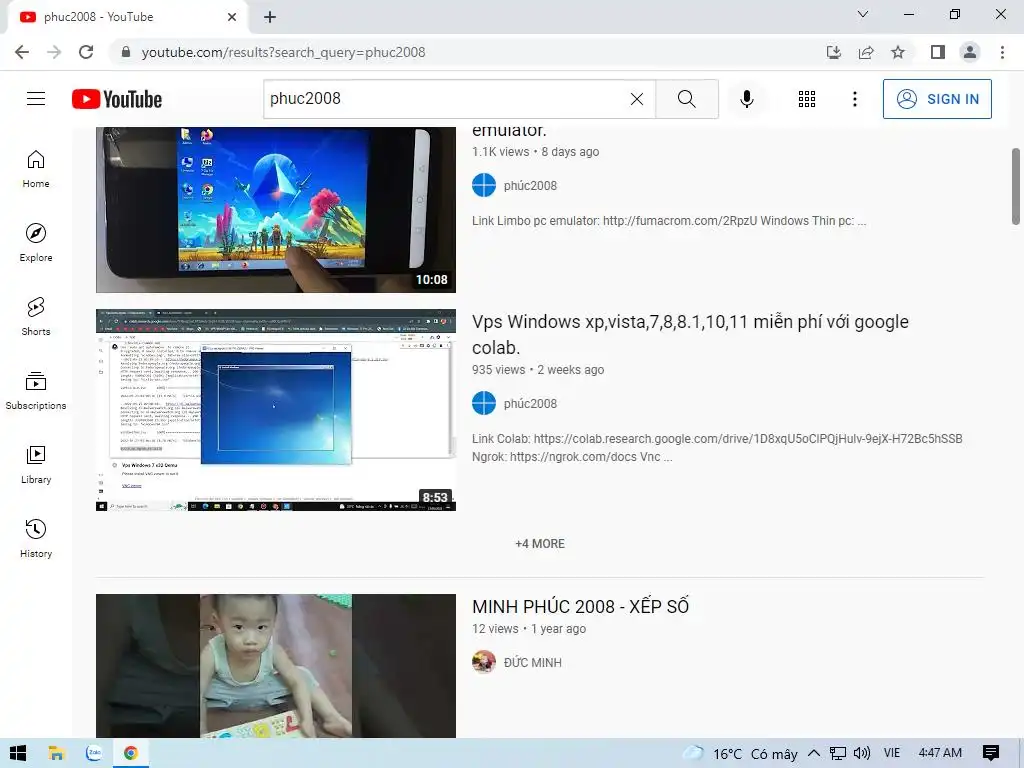The width and height of the screenshot is (1024, 768).
Task: Show hidden system tray icons chevron
Action: click(x=814, y=753)
